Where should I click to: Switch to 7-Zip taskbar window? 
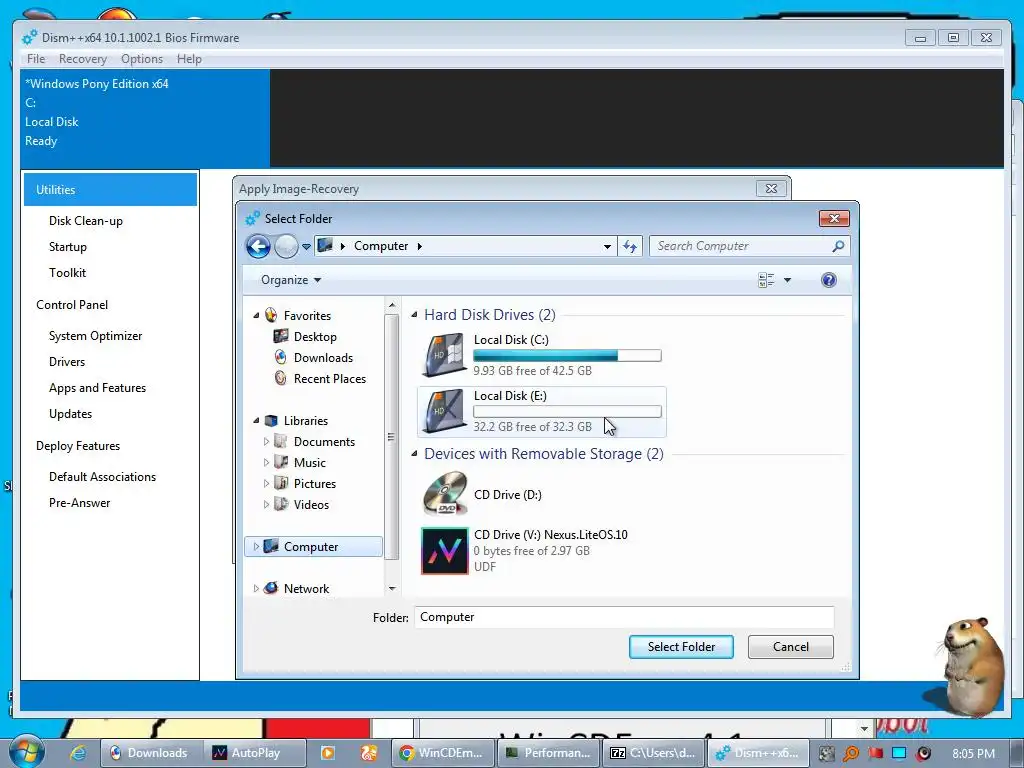pyautogui.click(x=654, y=753)
